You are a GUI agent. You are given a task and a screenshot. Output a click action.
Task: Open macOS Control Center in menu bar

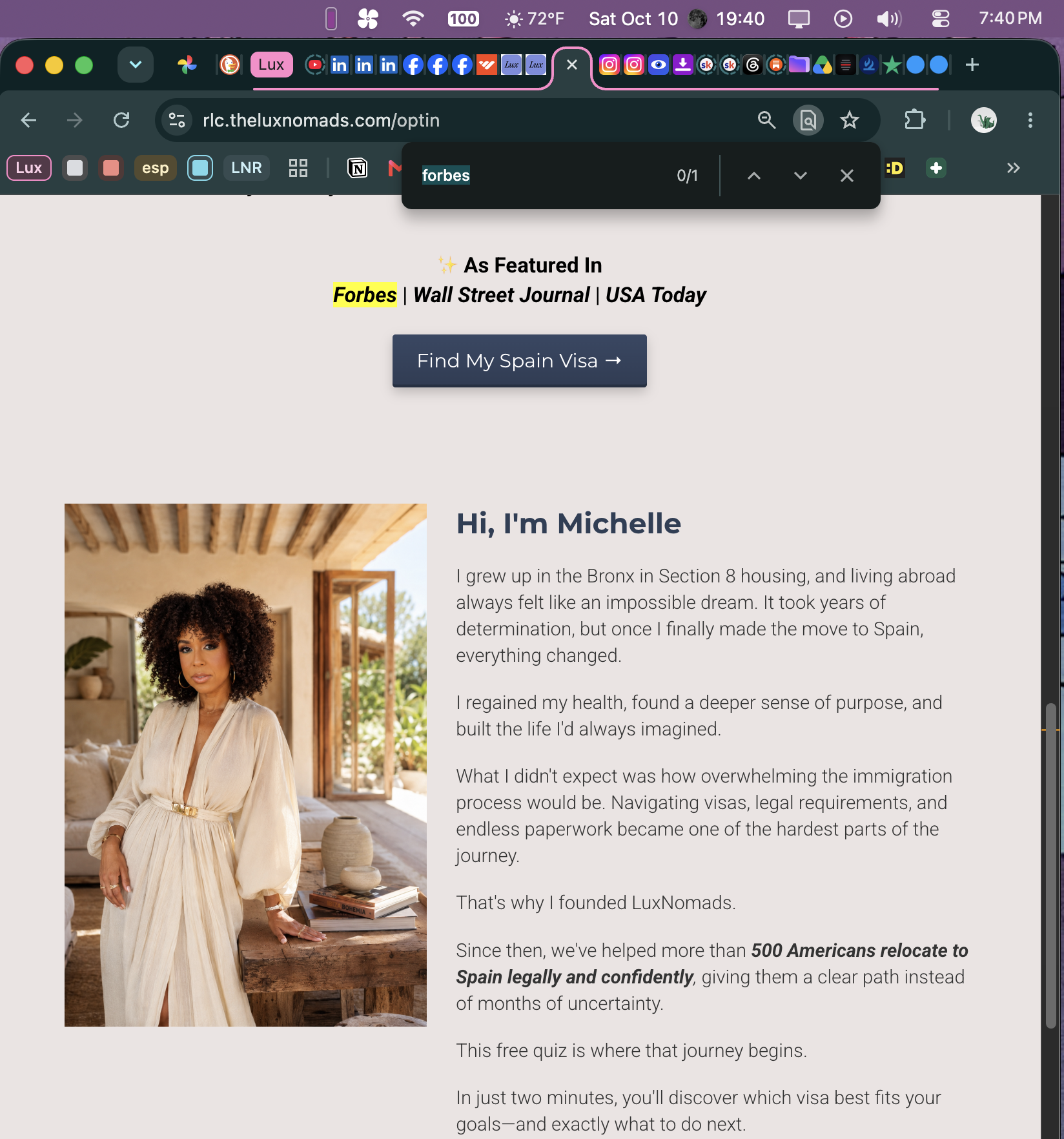[x=941, y=19]
